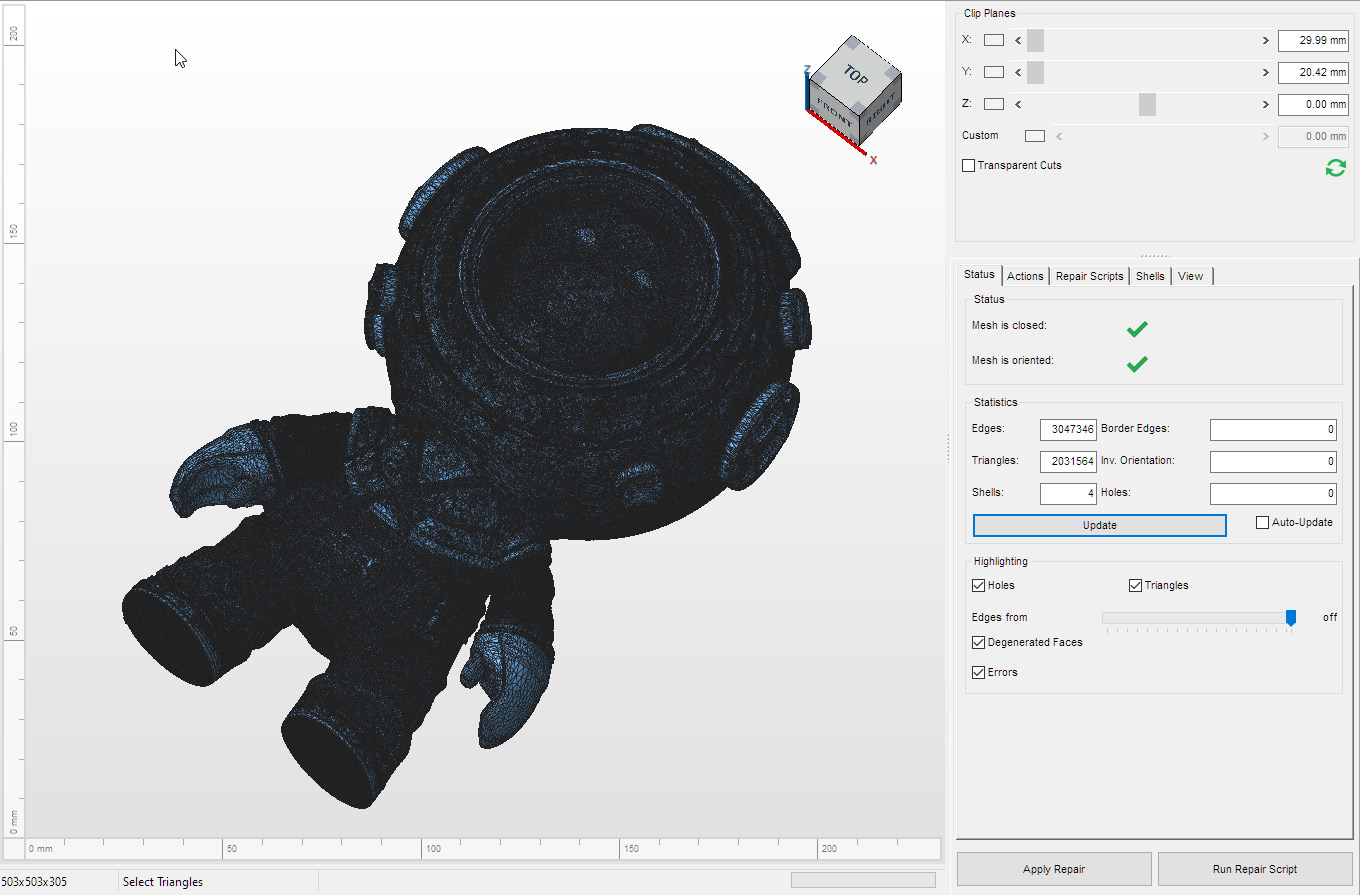Open the Shells tab
The width and height of the screenshot is (1360, 895).
(1150, 276)
